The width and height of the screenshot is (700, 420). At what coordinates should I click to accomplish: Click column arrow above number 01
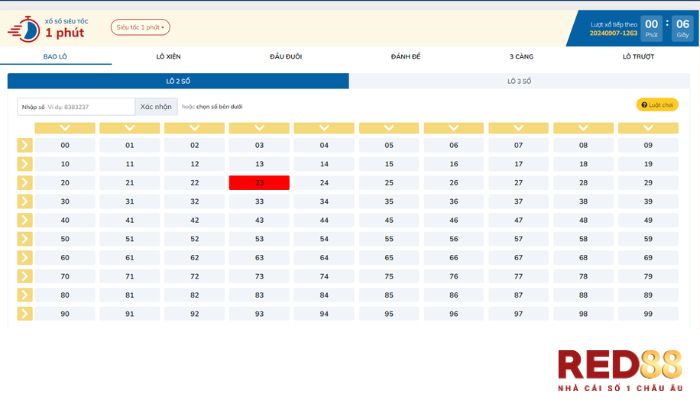tap(129, 128)
